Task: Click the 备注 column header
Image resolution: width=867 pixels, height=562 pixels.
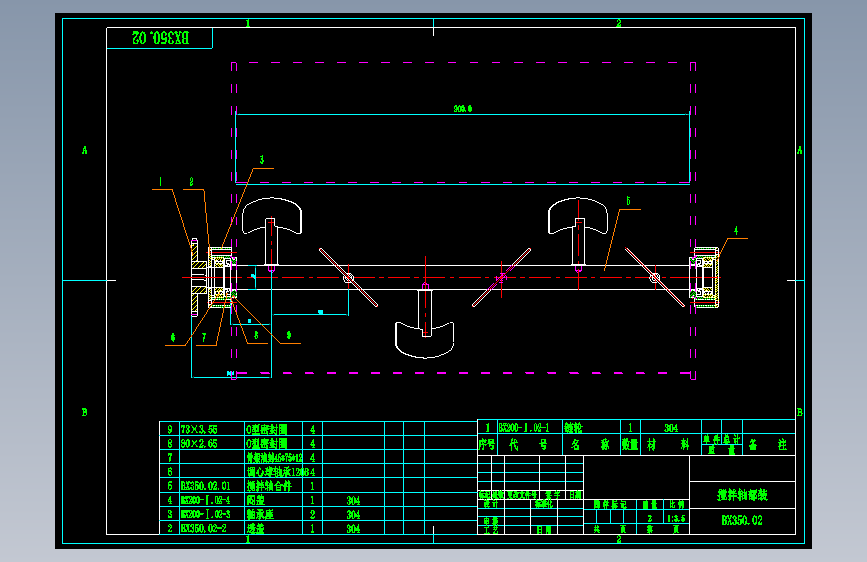Action: tap(767, 444)
